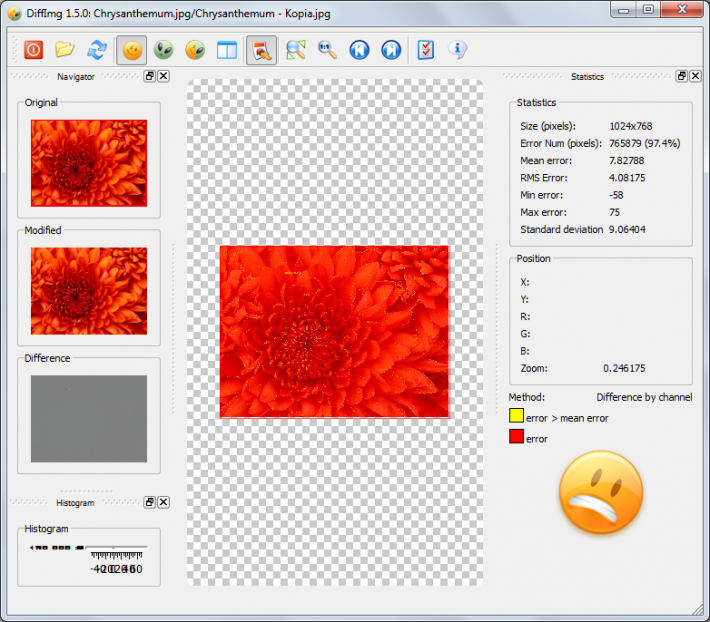Go to previous image pair icon
This screenshot has height=622, width=710.
coord(359,50)
